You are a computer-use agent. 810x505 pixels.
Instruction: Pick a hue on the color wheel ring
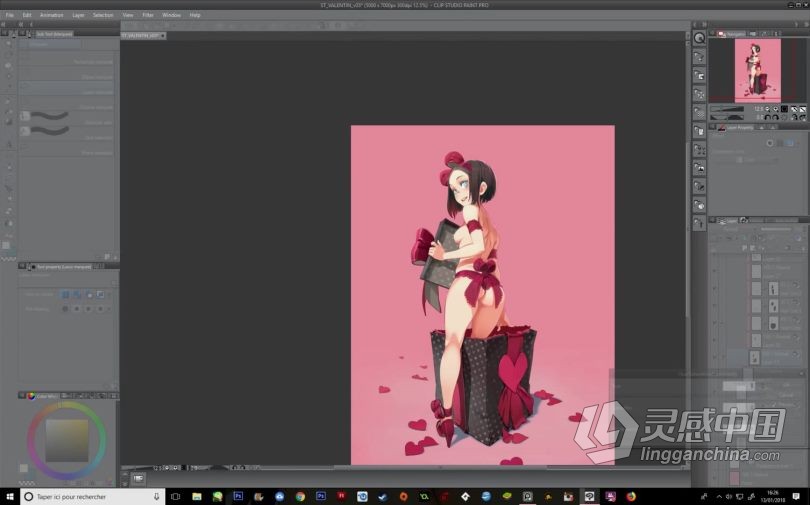[x=66, y=406]
